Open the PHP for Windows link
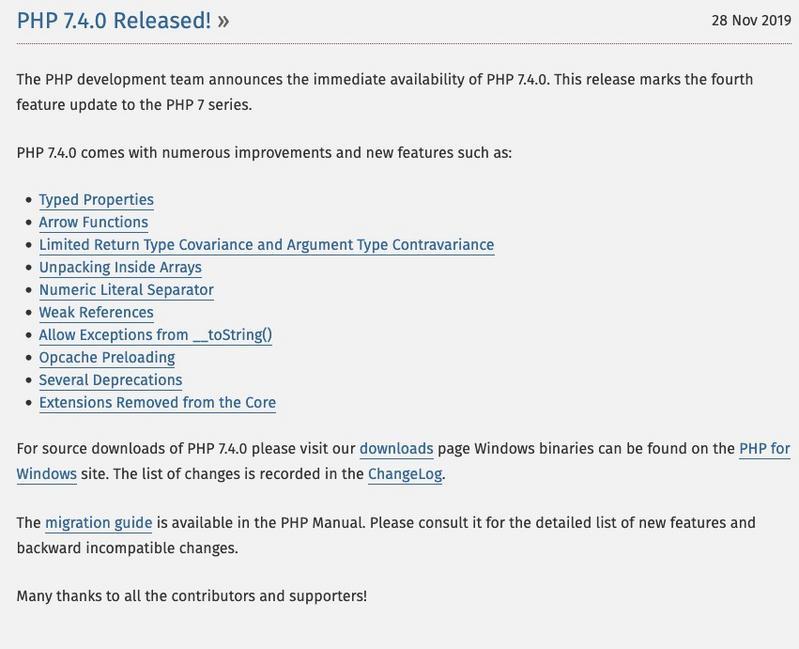This screenshot has height=649, width=799. point(764,448)
